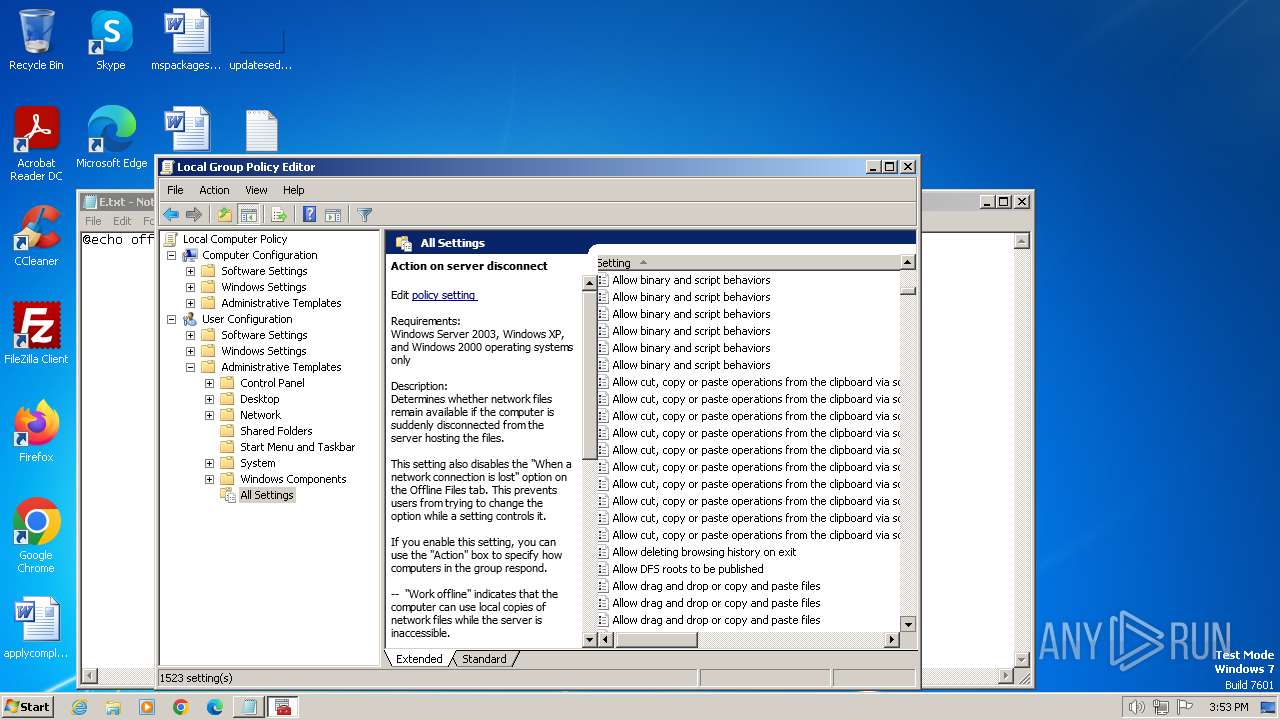Toggle Show/Hide Console Tree toolbar icon
This screenshot has height=720, width=1280.
point(248,215)
